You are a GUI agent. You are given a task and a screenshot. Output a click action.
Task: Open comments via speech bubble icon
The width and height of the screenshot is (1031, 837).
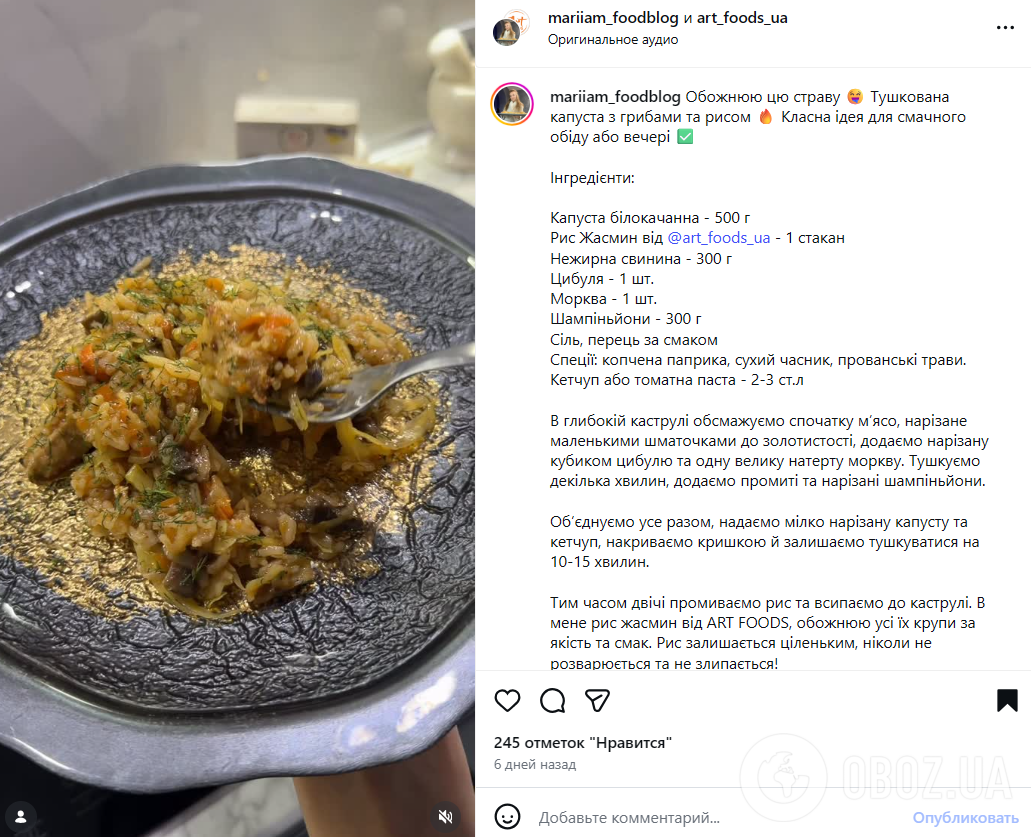(553, 700)
